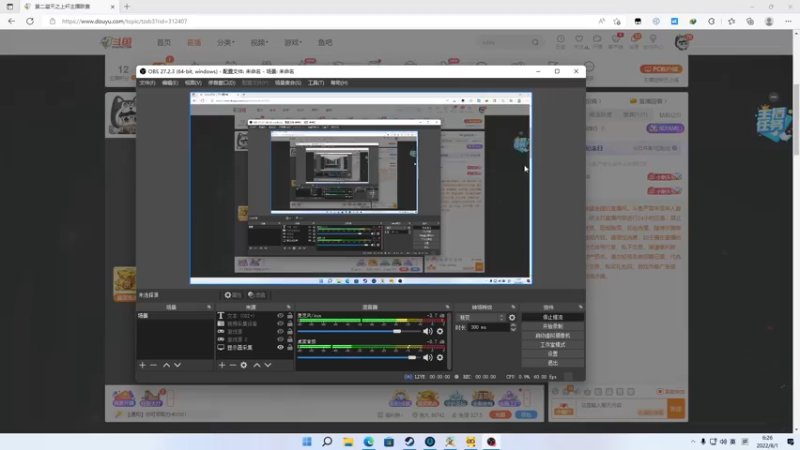Open scene transition properties gear icon

point(512,317)
